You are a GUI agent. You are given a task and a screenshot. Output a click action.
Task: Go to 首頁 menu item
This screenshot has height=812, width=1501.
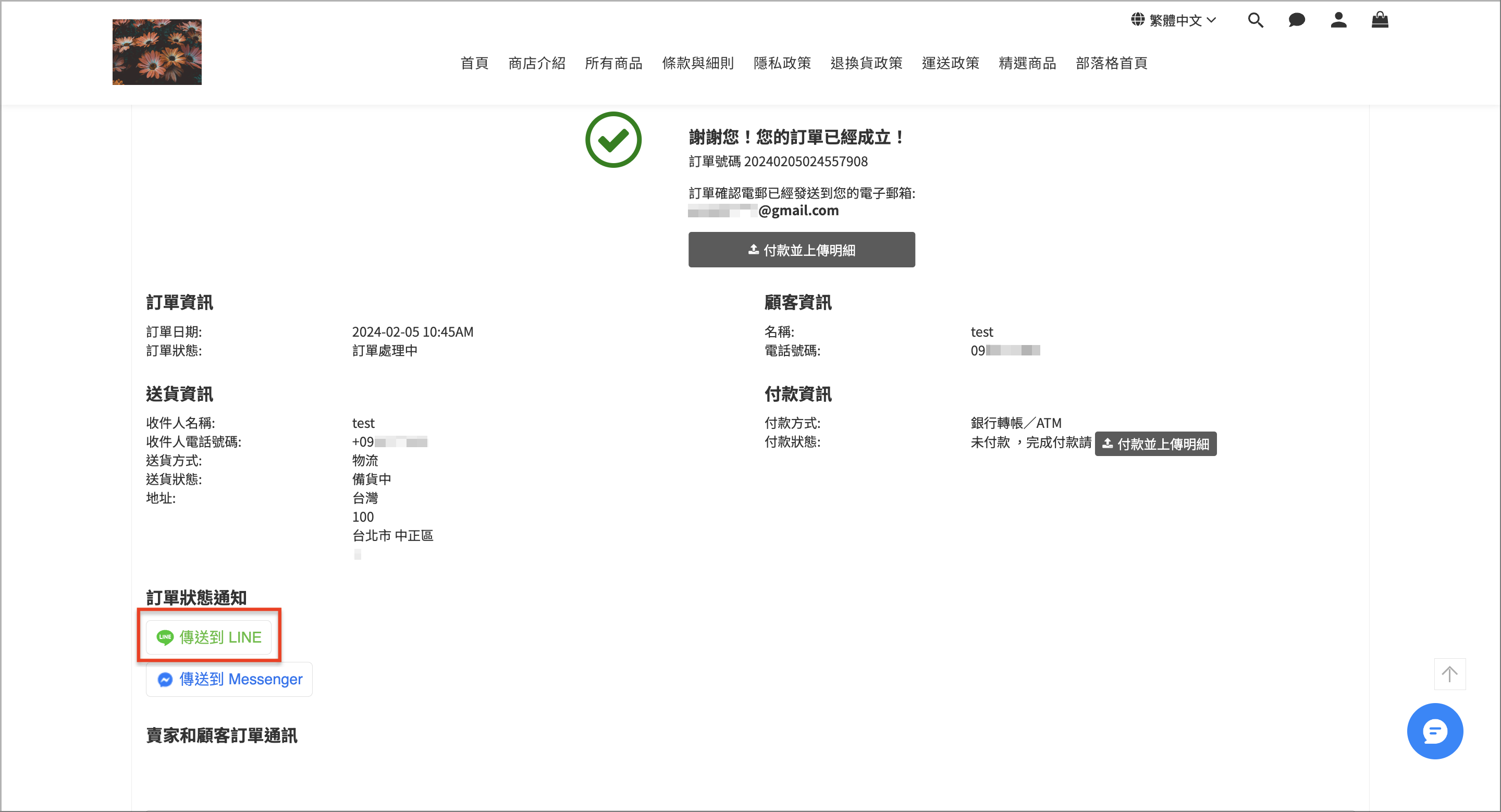point(474,63)
